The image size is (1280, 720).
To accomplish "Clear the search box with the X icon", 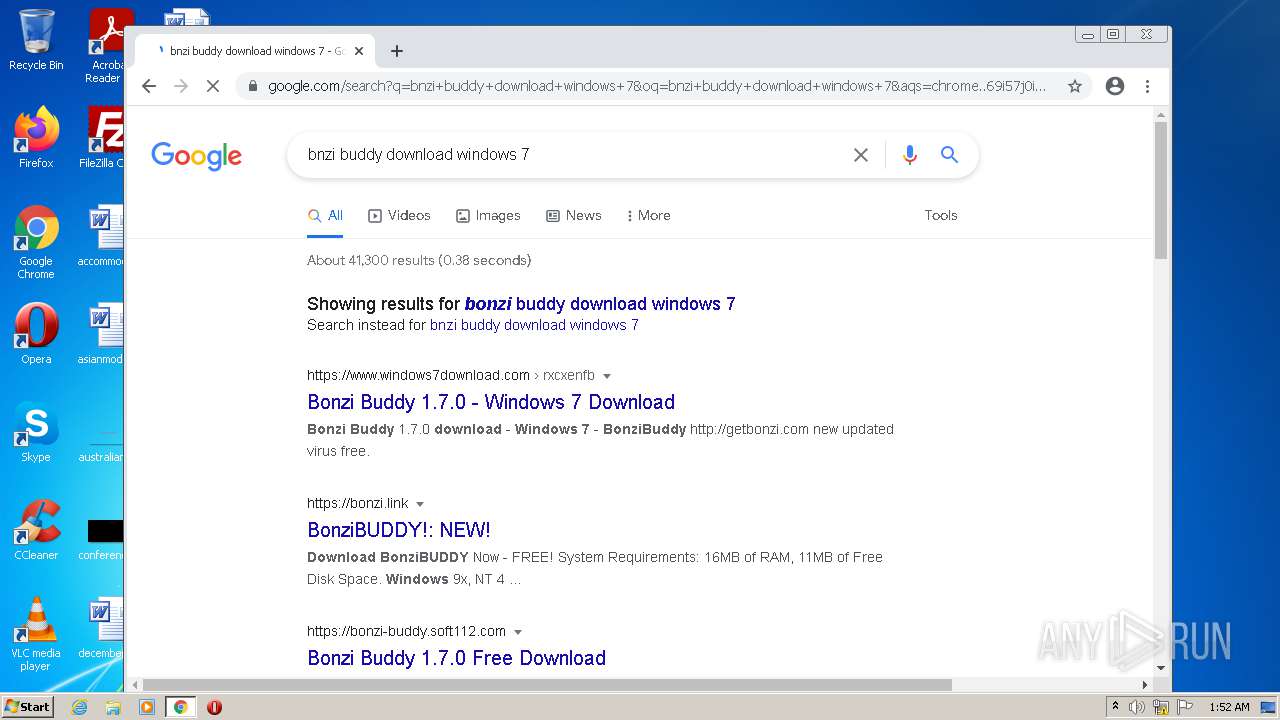I will click(x=860, y=155).
